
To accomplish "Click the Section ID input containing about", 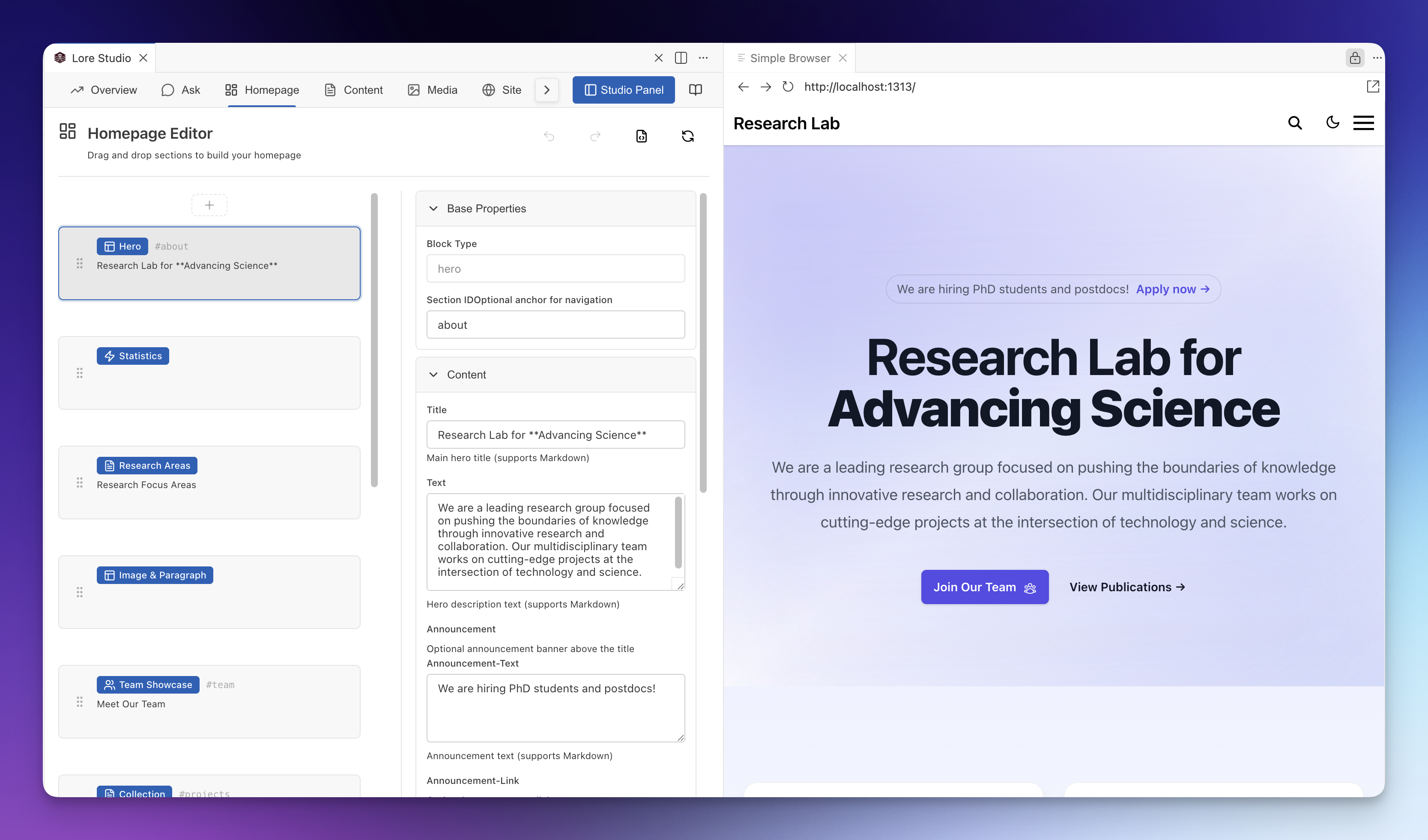I will pos(556,325).
